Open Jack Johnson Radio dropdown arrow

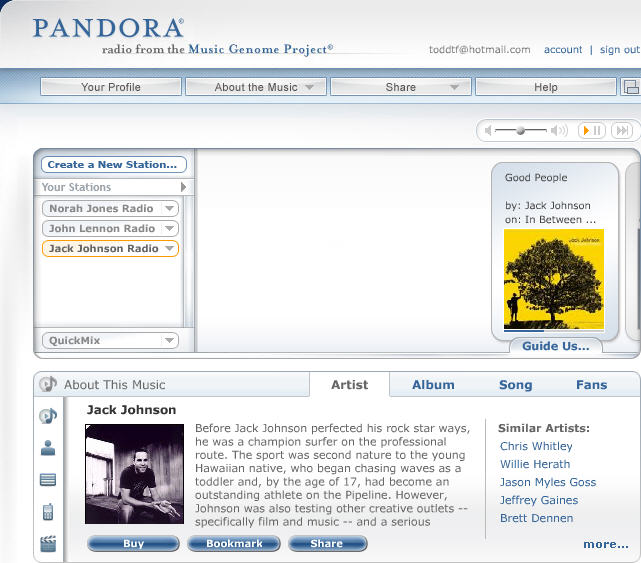(170, 249)
